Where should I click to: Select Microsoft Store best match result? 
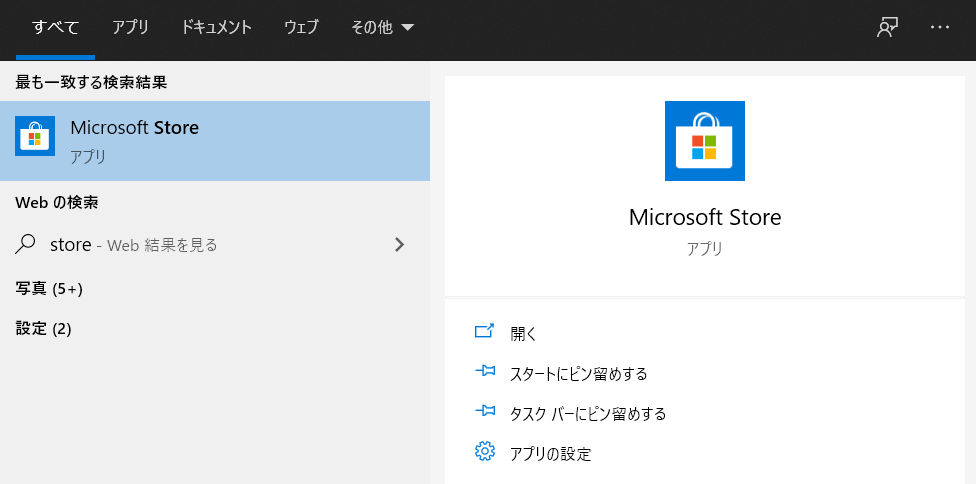(215, 141)
